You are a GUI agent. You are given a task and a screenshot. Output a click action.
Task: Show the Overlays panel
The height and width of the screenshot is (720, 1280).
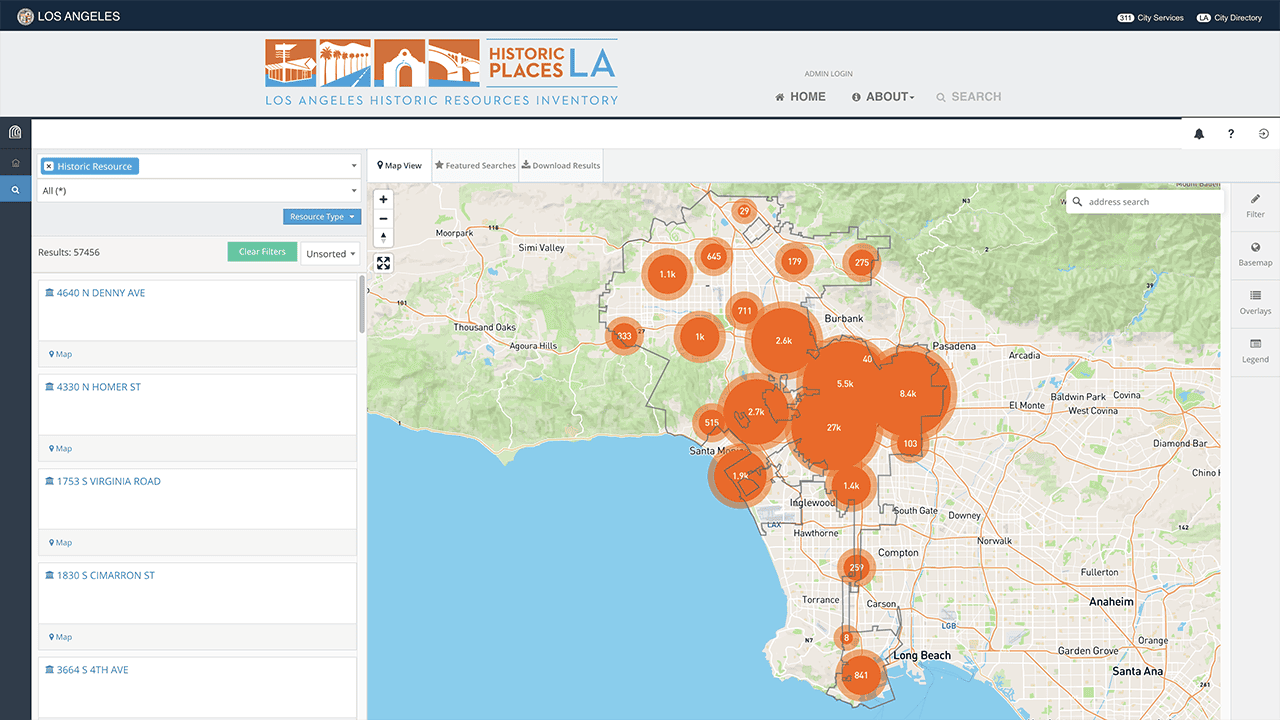pyautogui.click(x=1255, y=302)
